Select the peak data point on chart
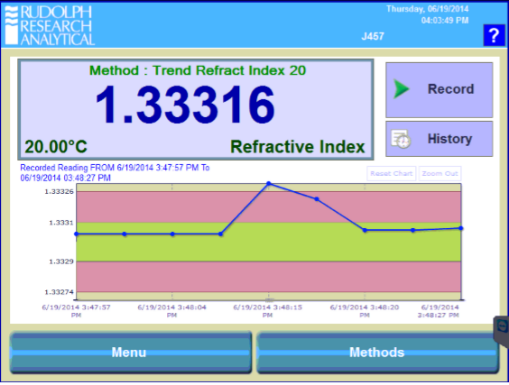 coord(269,183)
